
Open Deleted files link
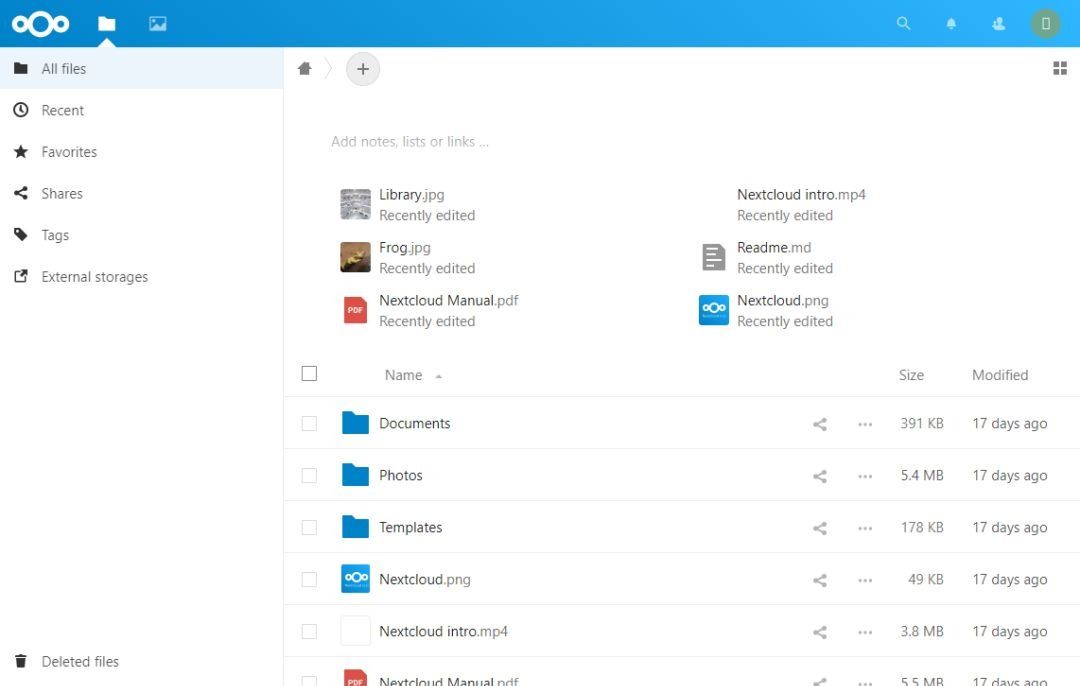coord(80,662)
